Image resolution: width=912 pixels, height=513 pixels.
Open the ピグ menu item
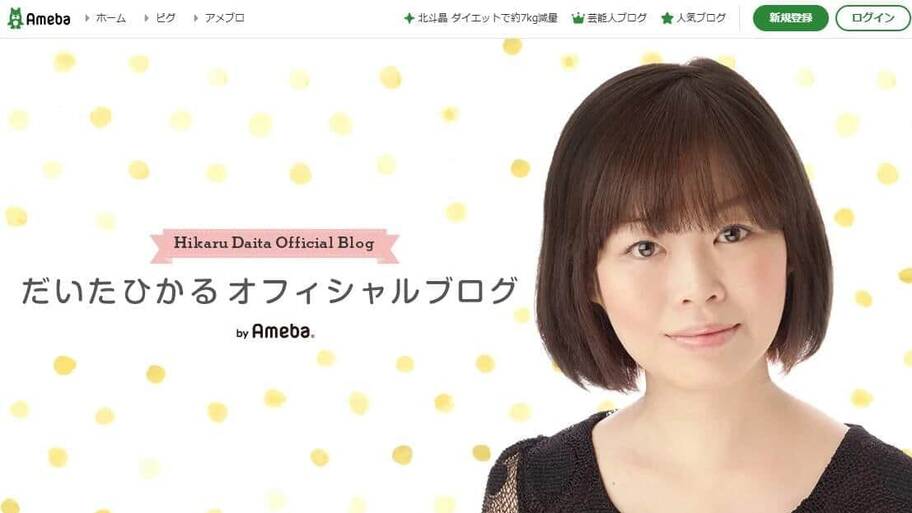click(x=165, y=18)
